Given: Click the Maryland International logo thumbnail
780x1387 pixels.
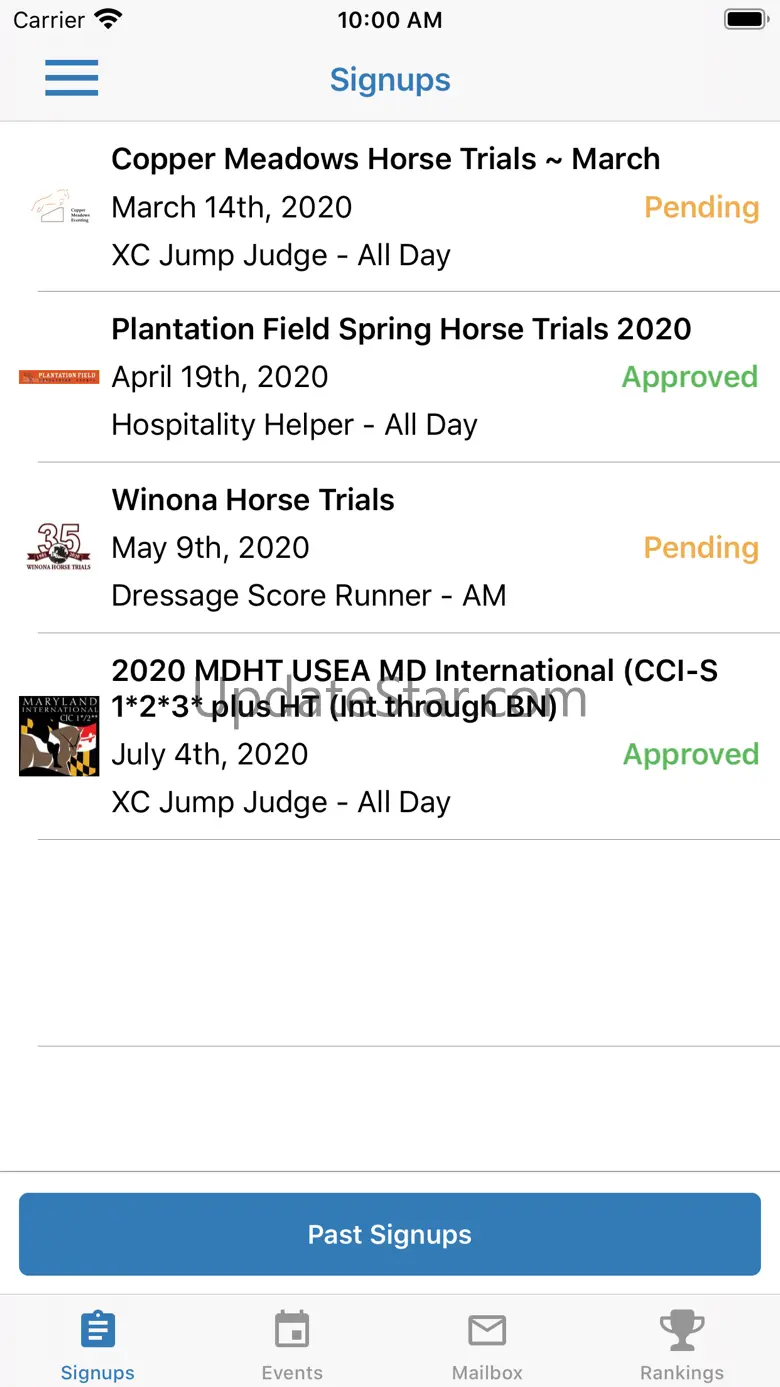Looking at the screenshot, I should coord(59,736).
